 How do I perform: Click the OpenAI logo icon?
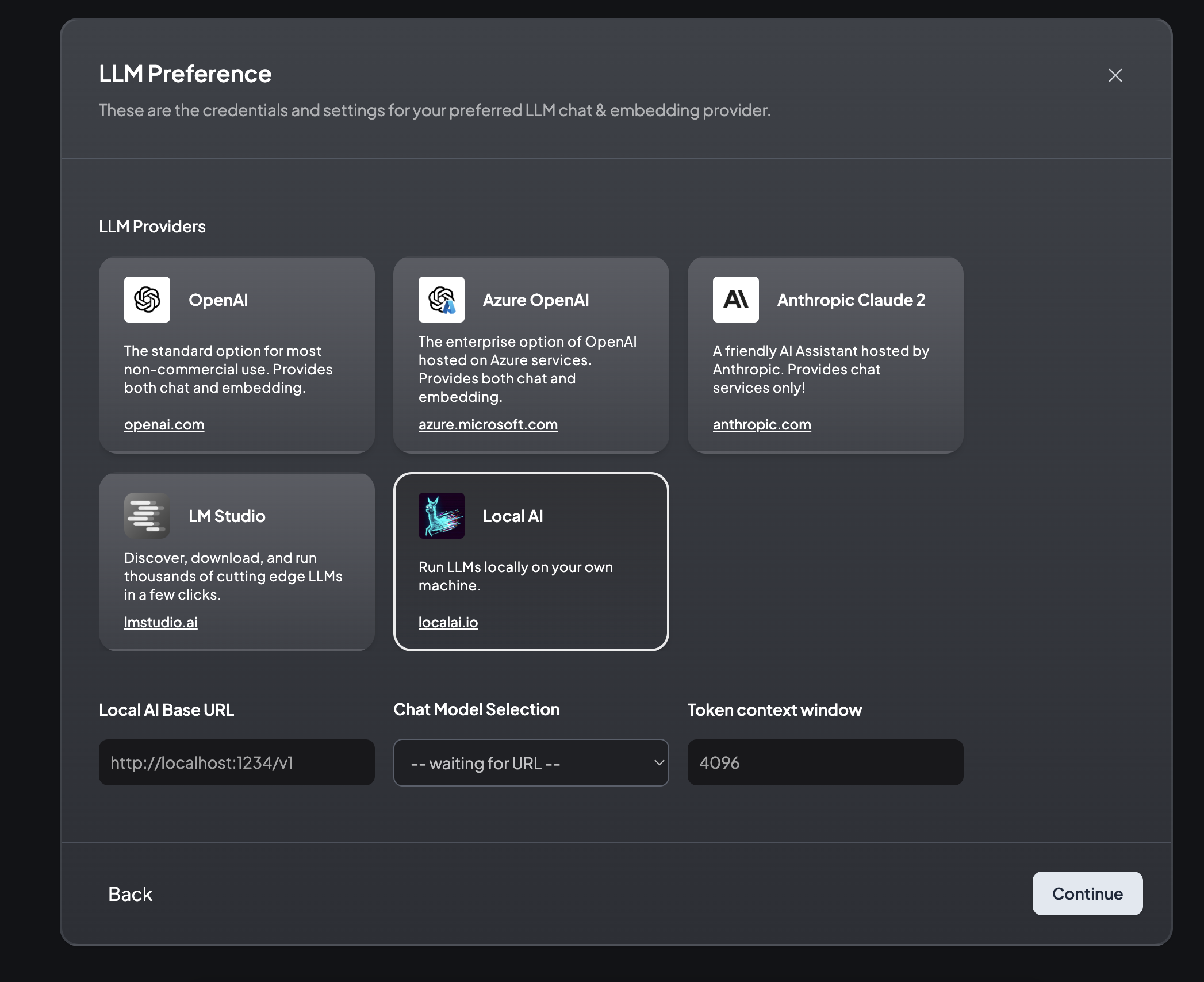click(x=147, y=300)
